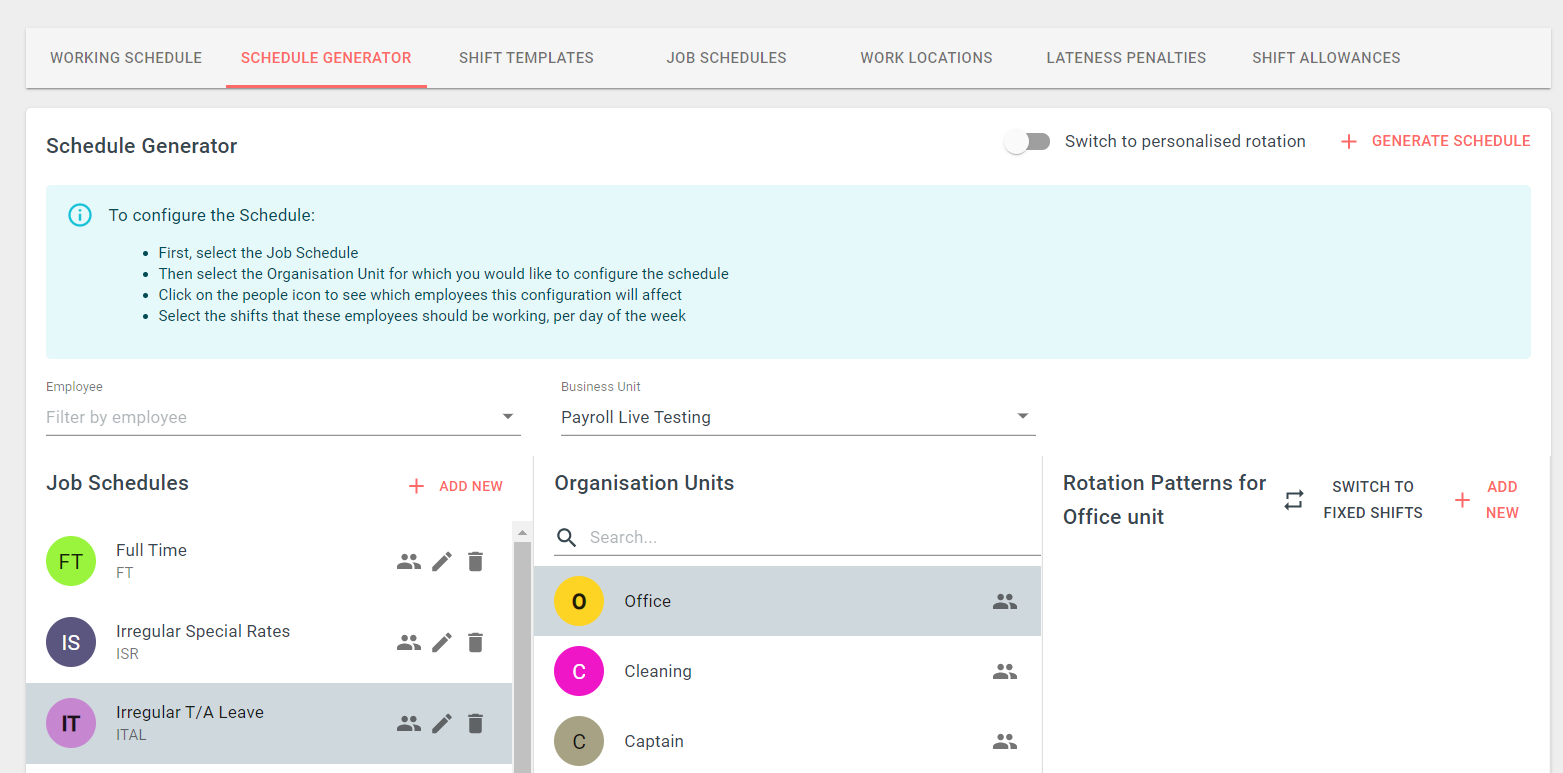This screenshot has width=1563, height=773.
Task: Select the Full Time list row
Action: click(x=269, y=562)
